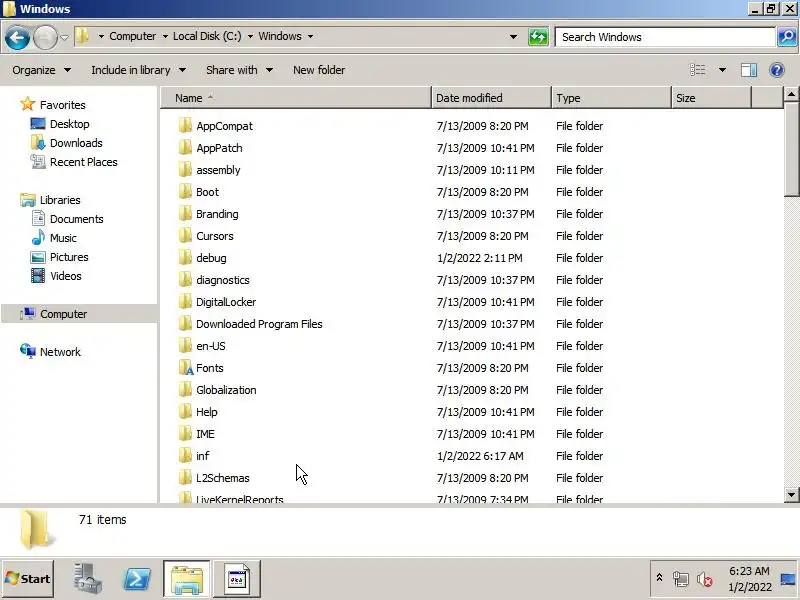Screen dimensions: 800x600
Task: Select Downloads in the navigation pane
Action: (x=76, y=143)
